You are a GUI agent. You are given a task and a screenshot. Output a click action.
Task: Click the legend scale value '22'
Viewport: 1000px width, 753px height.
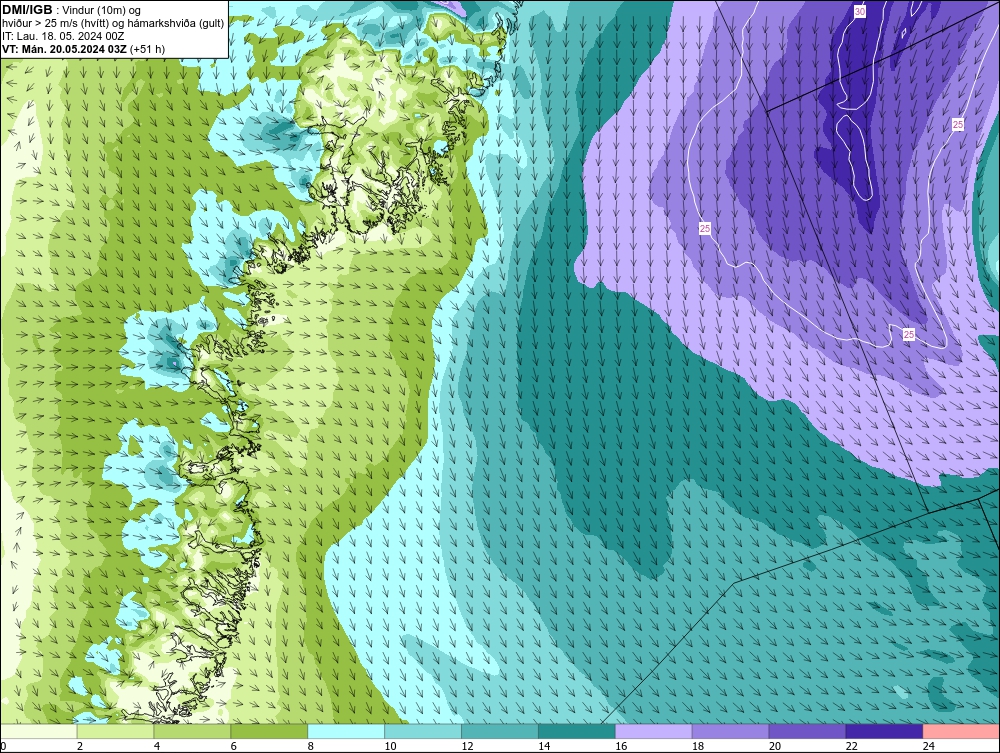tap(852, 746)
